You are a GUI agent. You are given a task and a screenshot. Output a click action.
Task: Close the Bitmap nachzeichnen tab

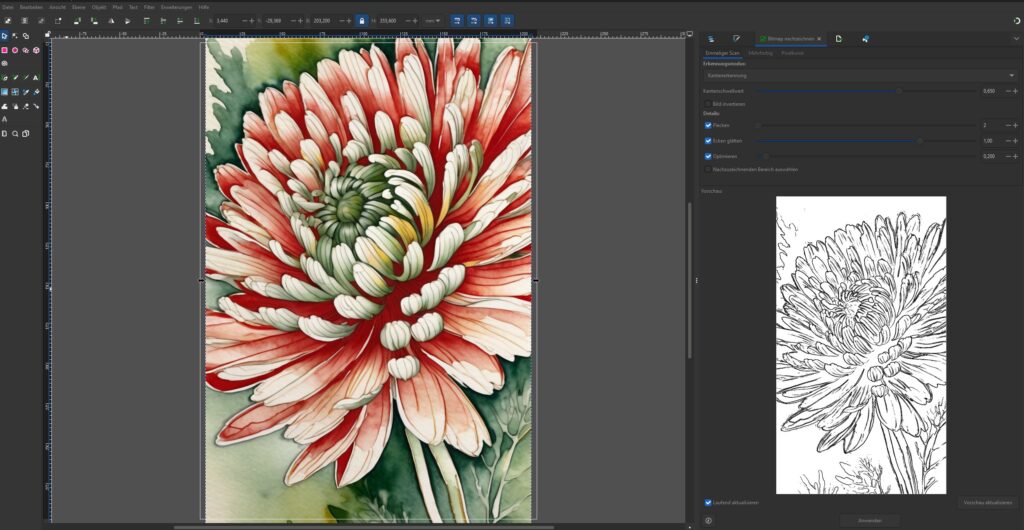[x=819, y=39]
